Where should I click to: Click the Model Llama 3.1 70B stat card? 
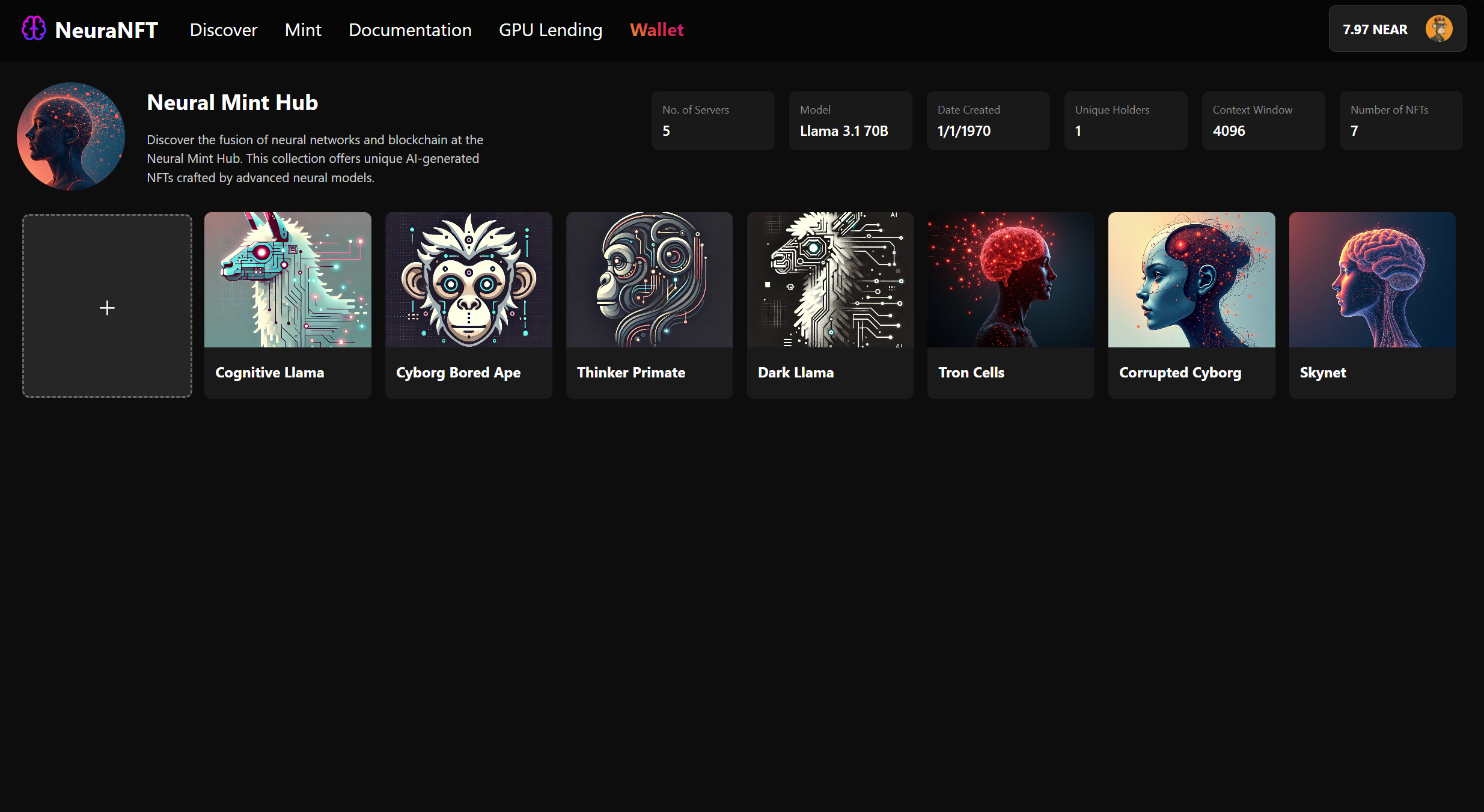tap(850, 121)
